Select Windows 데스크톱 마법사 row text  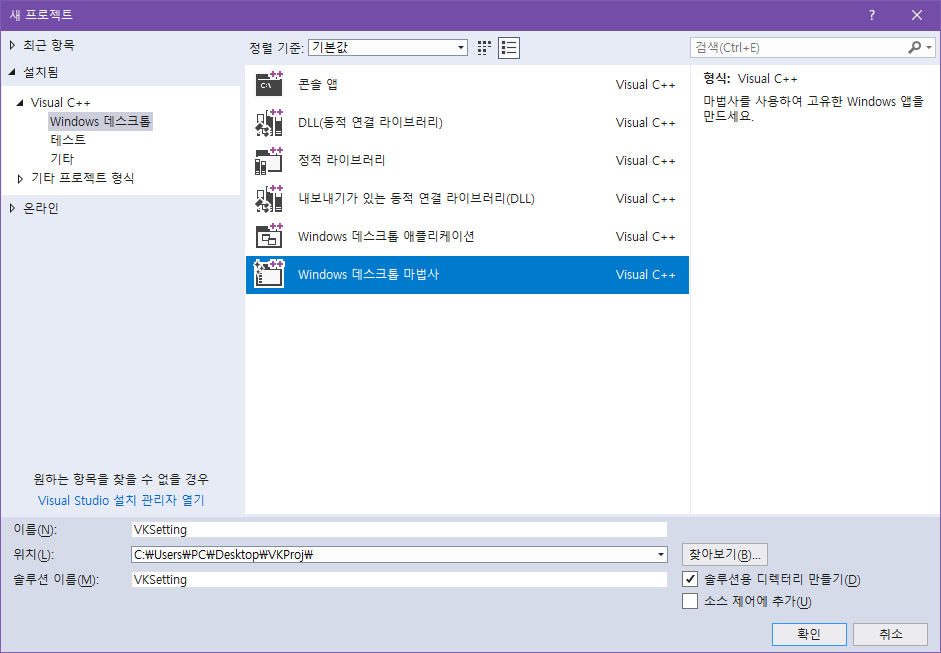point(368,274)
